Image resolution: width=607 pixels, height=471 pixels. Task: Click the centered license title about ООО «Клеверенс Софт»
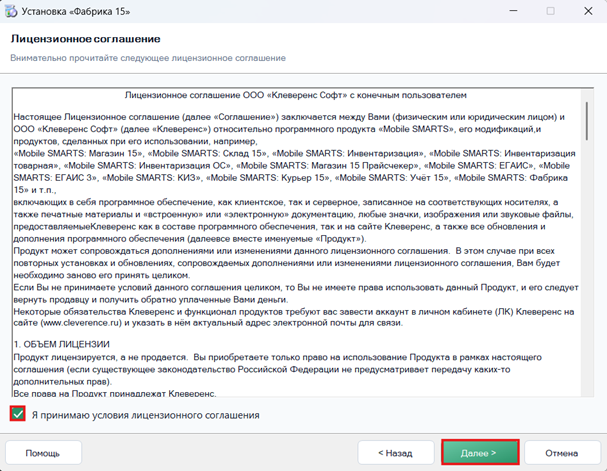tap(296, 95)
